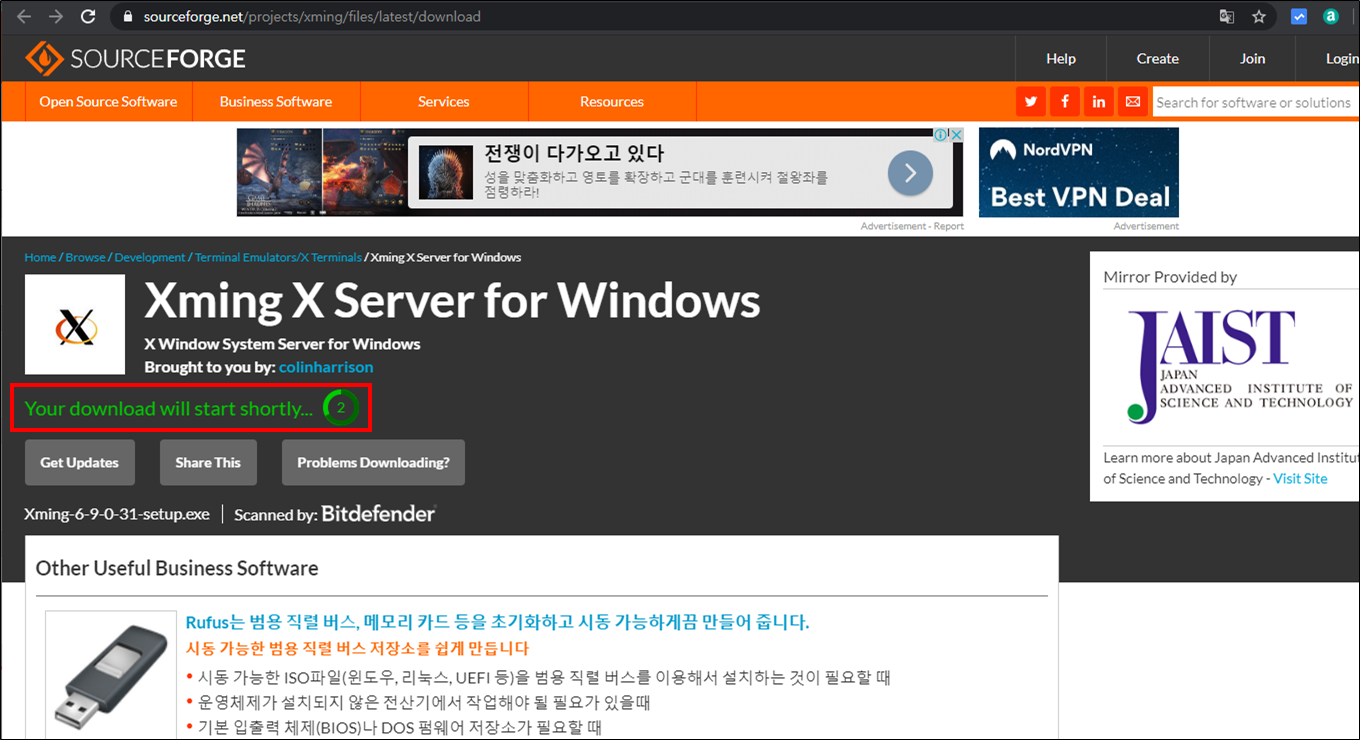Reload the page with the refresh icon

click(88, 17)
